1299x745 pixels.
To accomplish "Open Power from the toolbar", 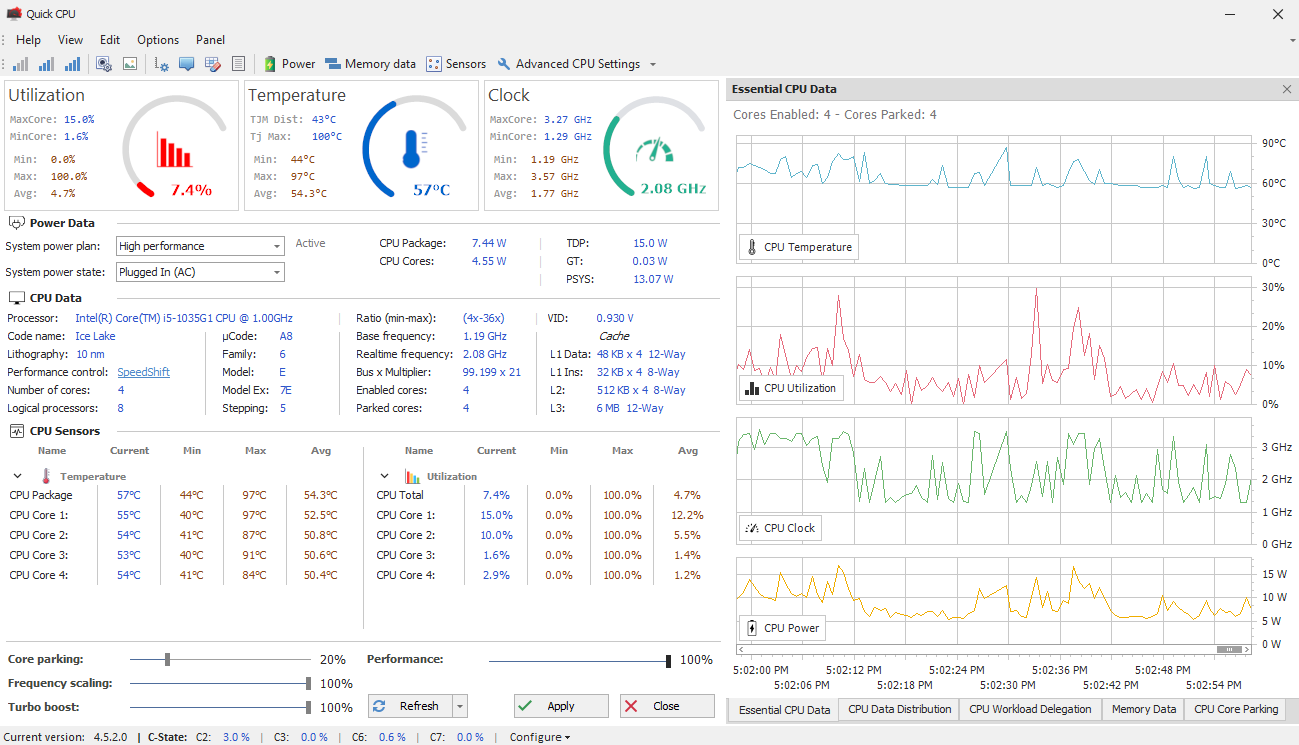I will [289, 64].
